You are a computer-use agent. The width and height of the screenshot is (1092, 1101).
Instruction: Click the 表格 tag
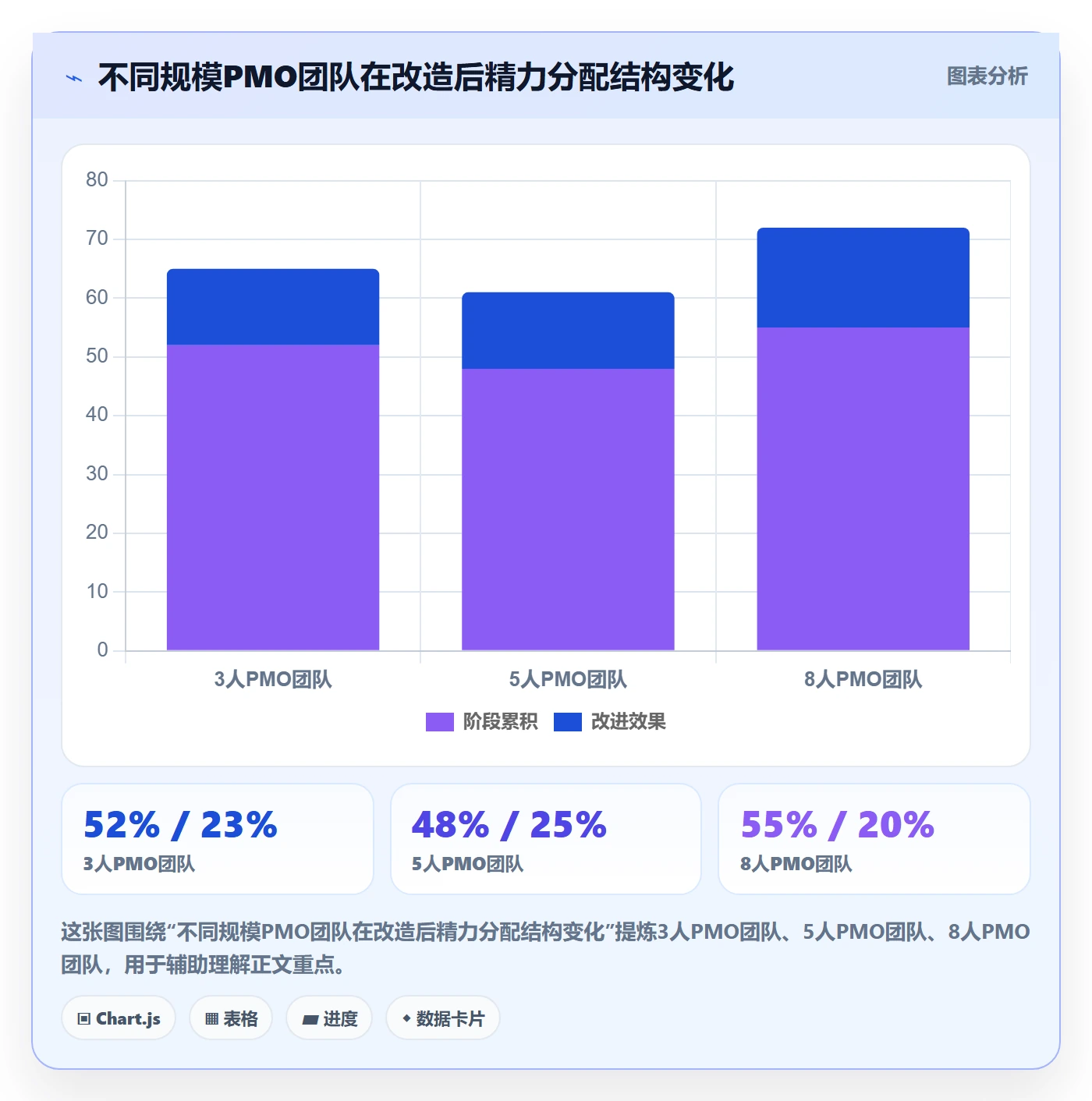point(231,1018)
